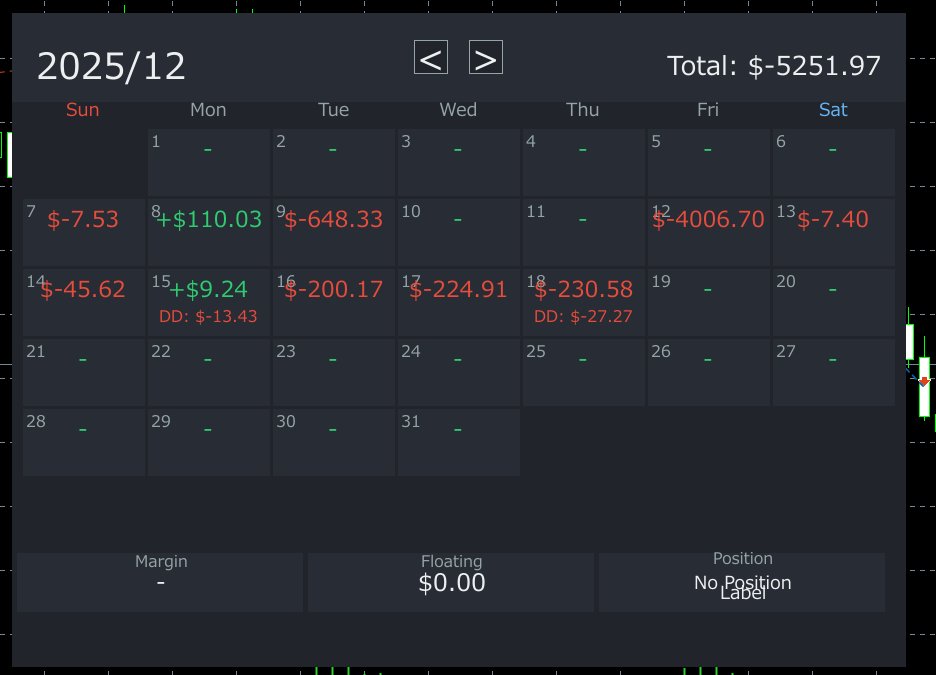This screenshot has height=675, width=936.
Task: Go to the next month with > button
Action: coord(486,57)
